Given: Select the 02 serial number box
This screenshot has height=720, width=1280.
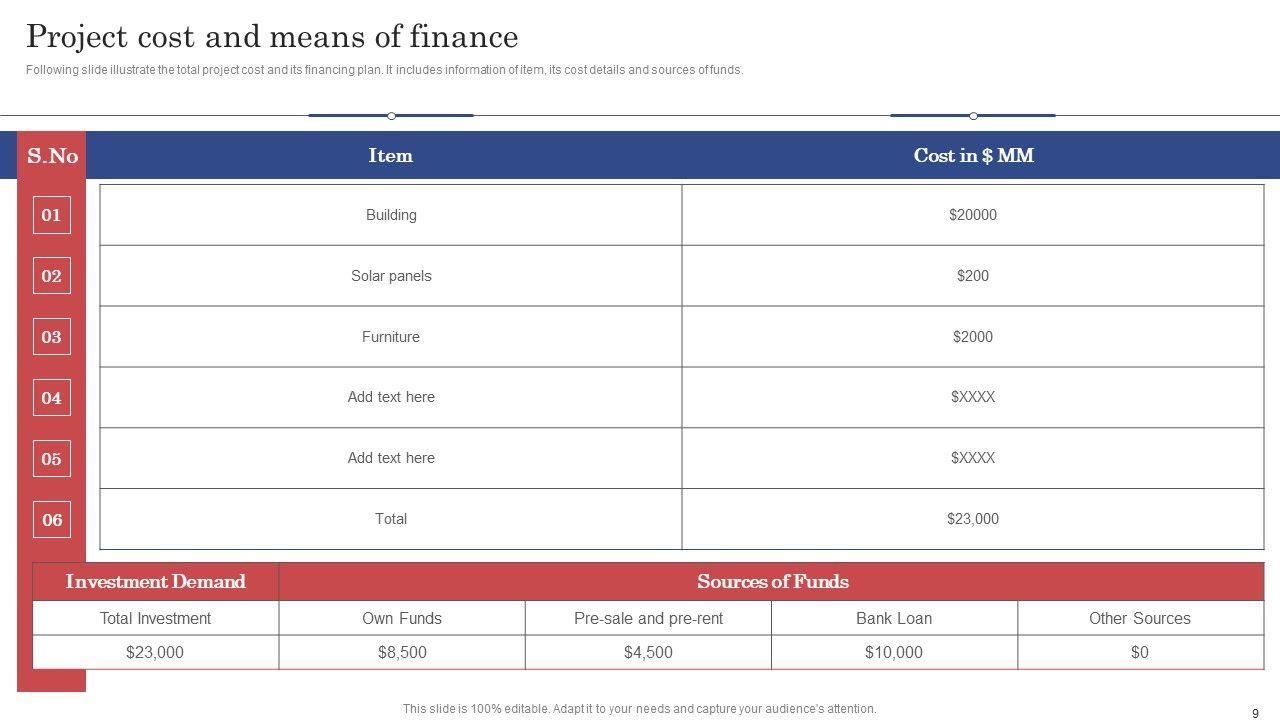Looking at the screenshot, I should (51, 276).
